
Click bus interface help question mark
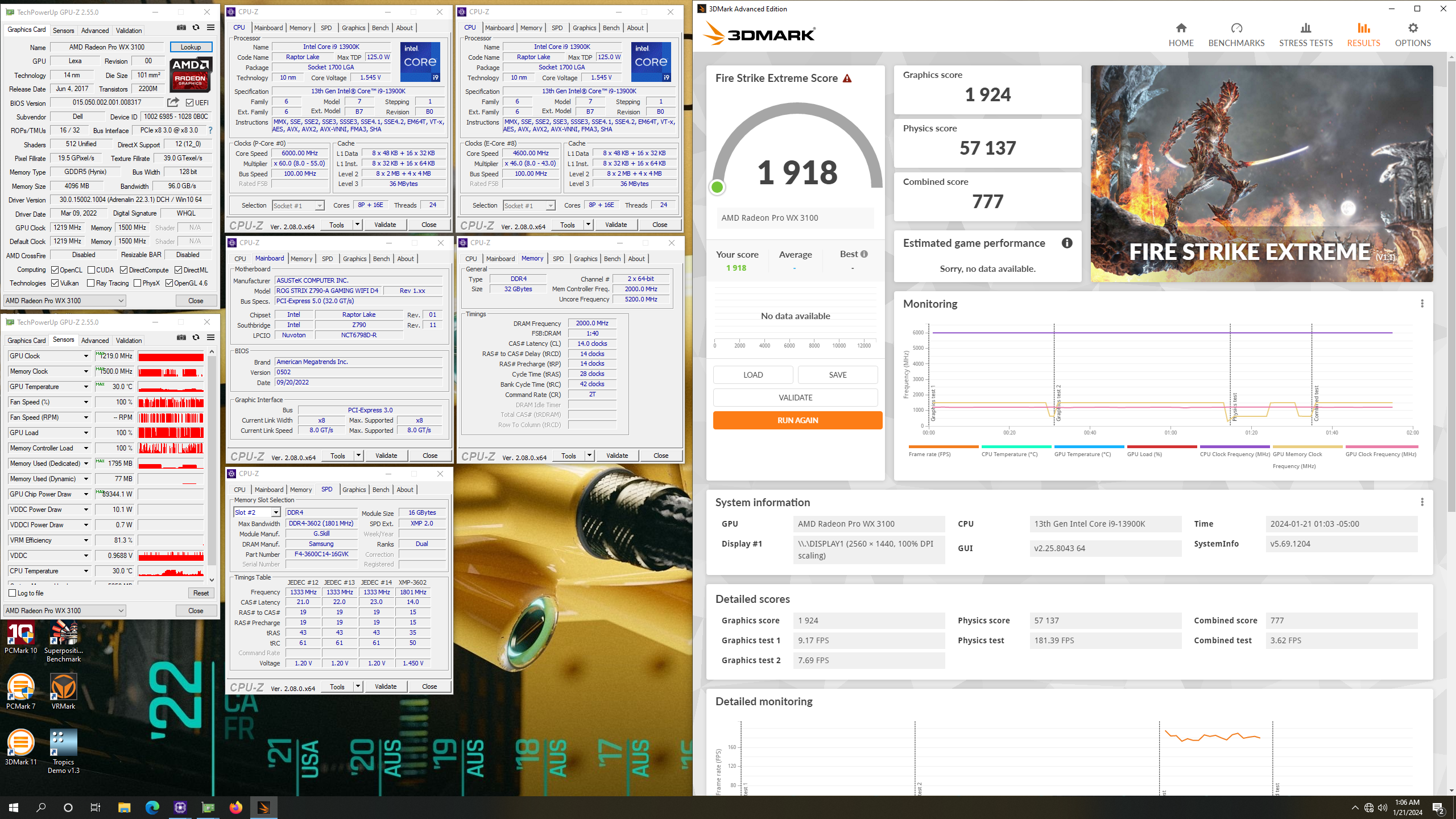coord(210,130)
